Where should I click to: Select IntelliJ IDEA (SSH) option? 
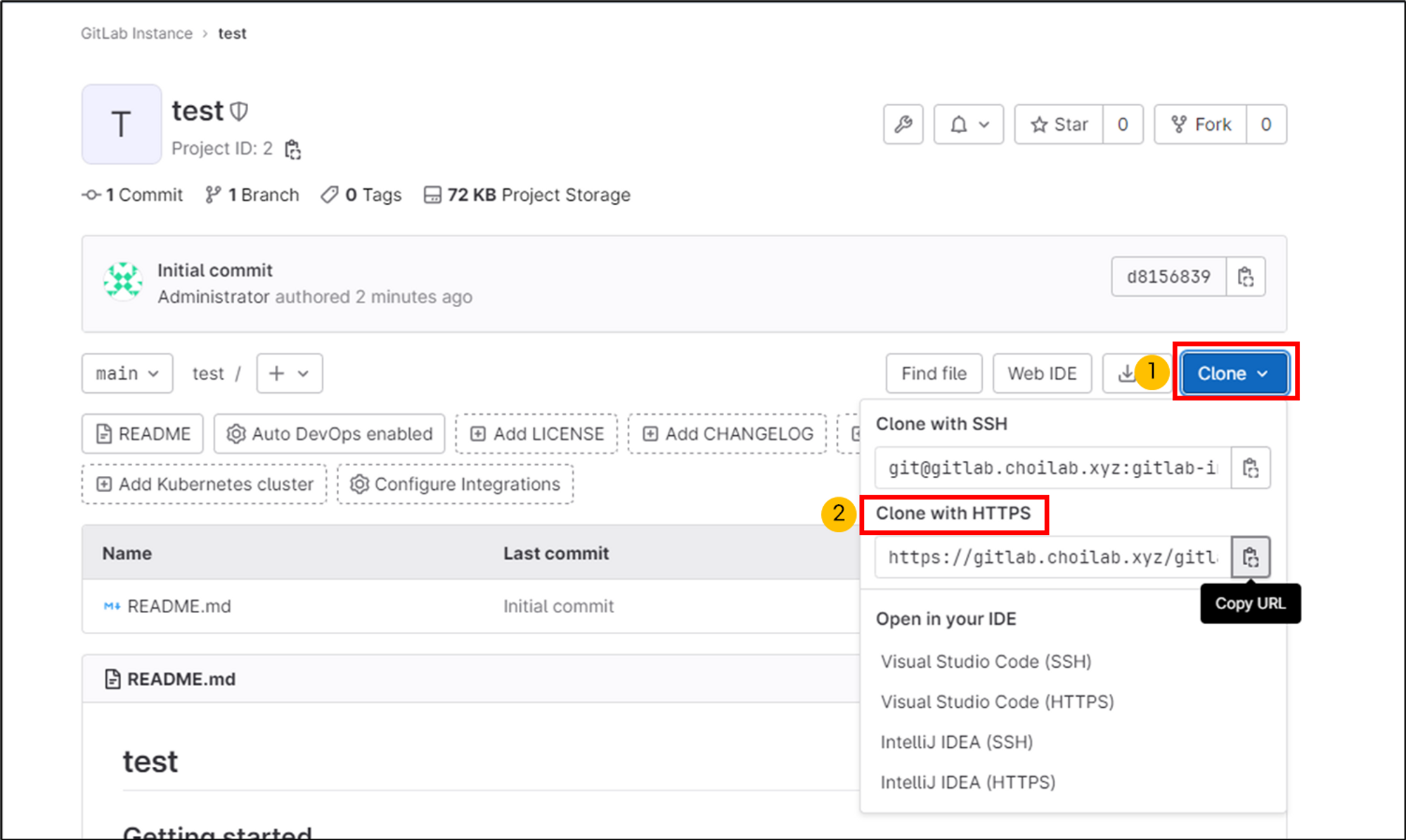(956, 742)
